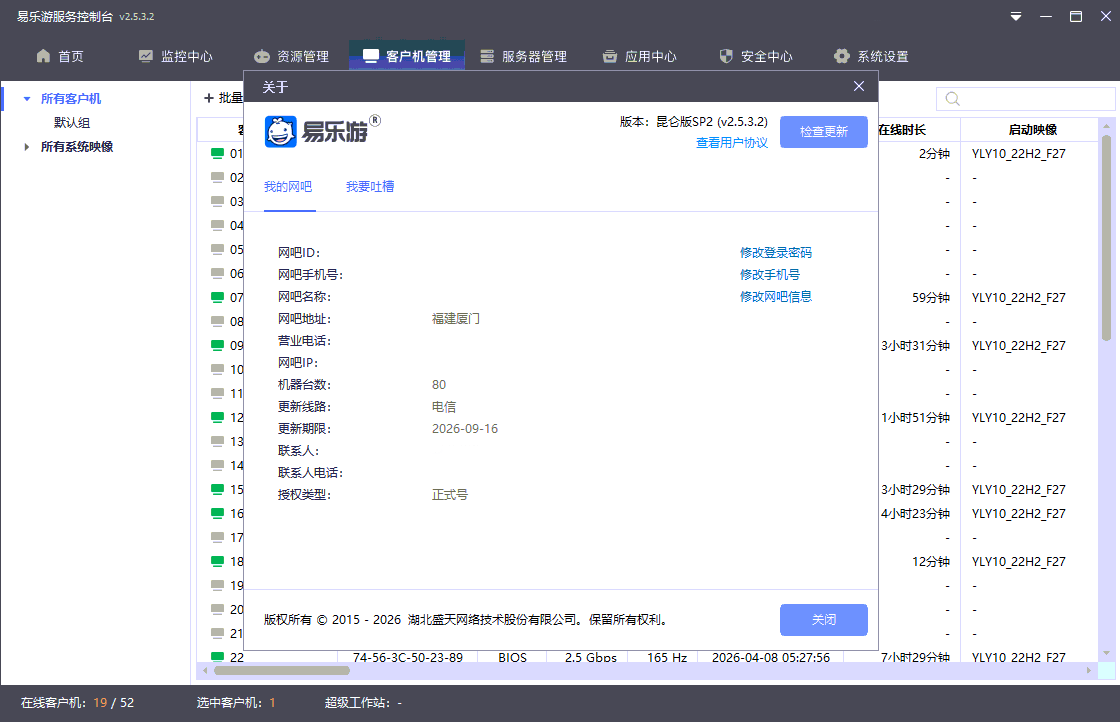This screenshot has height=722, width=1120.
Task: Open the 查看用户协议 agreement link
Action: [731, 142]
